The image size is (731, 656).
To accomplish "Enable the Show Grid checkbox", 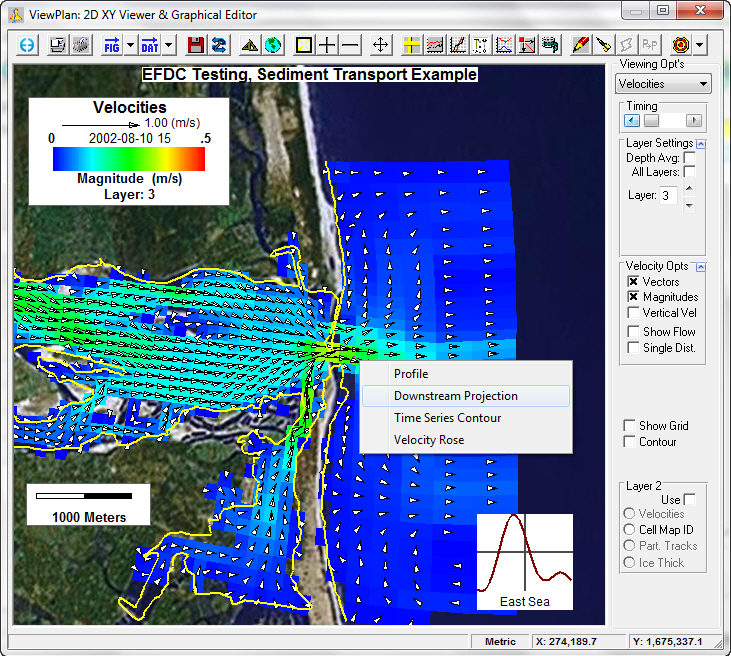I will pos(630,426).
